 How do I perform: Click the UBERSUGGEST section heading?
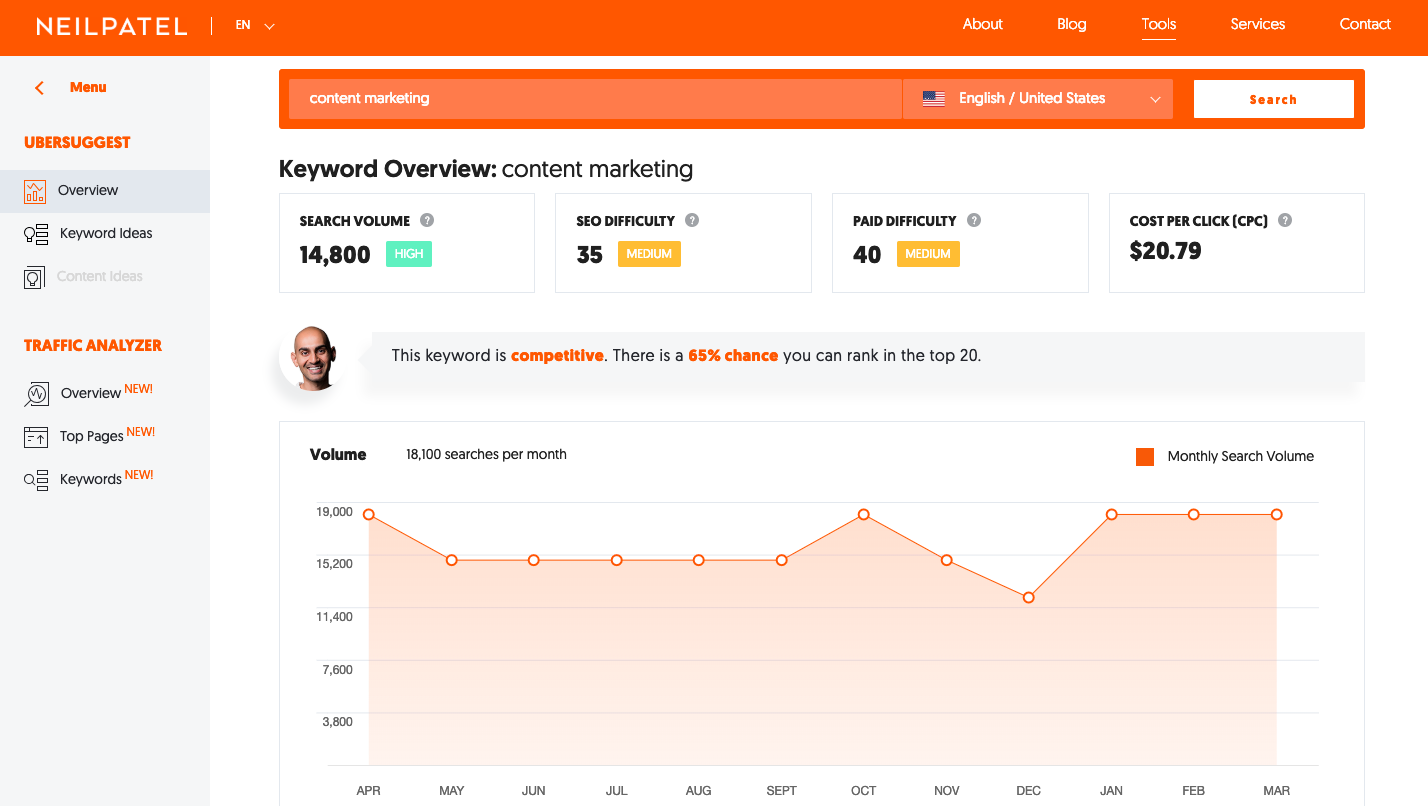coord(77,143)
